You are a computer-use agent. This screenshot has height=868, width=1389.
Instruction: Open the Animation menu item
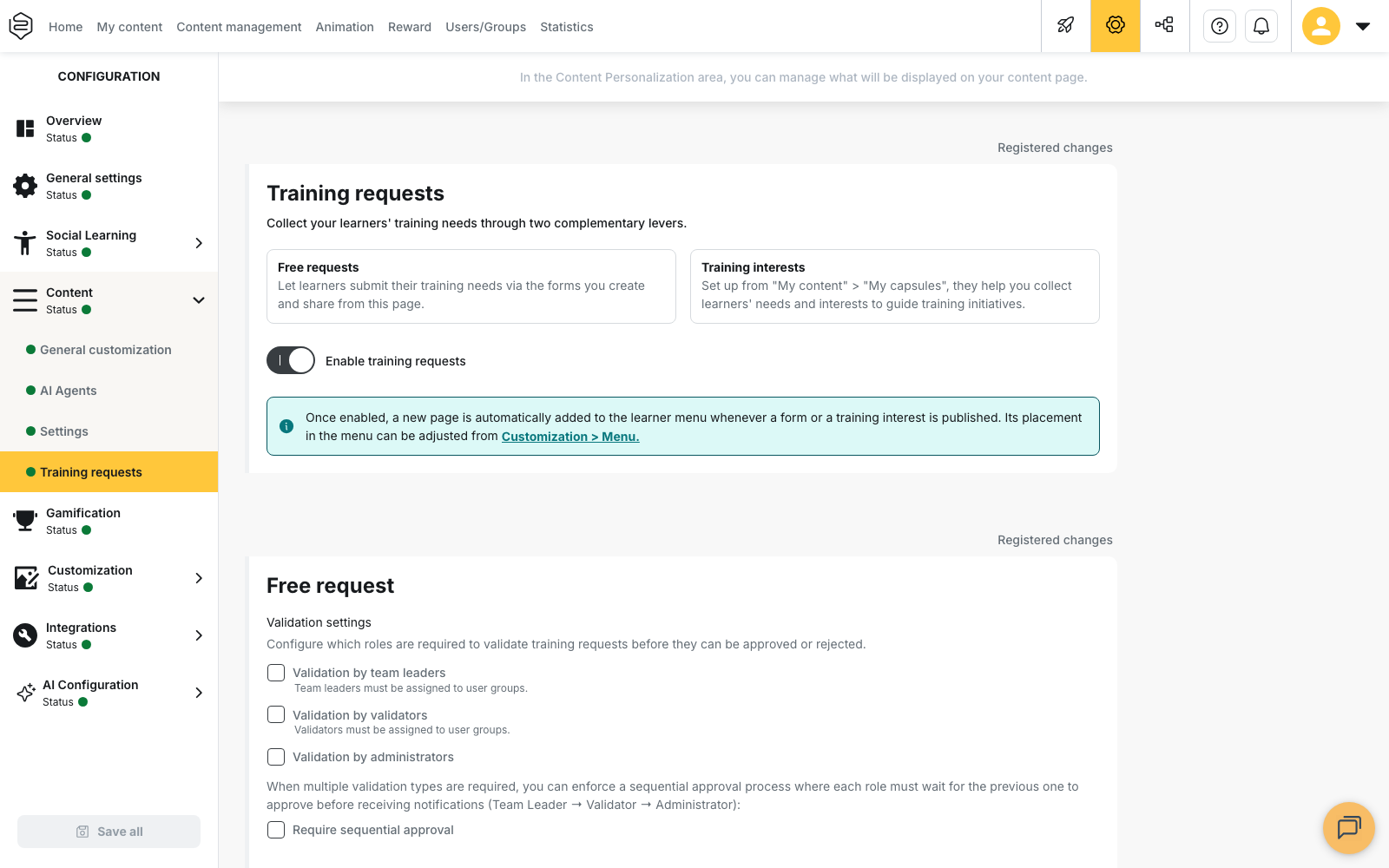345,27
